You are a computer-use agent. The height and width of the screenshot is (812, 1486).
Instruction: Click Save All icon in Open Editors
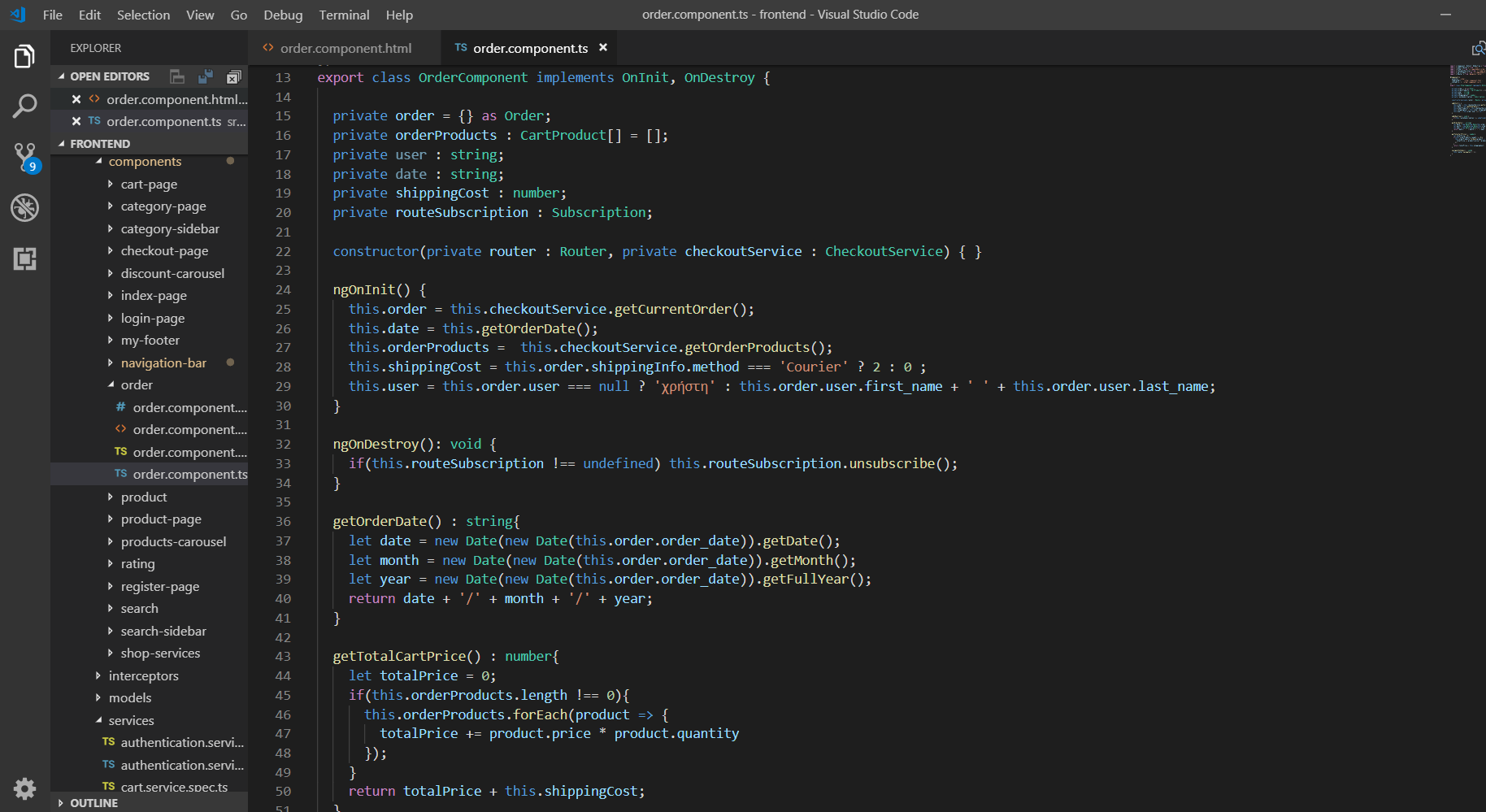point(206,76)
